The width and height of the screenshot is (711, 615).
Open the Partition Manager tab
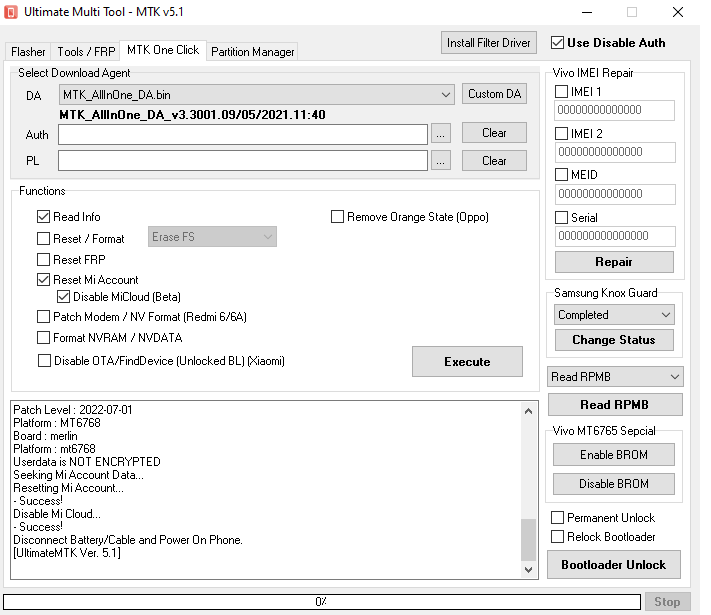253,52
